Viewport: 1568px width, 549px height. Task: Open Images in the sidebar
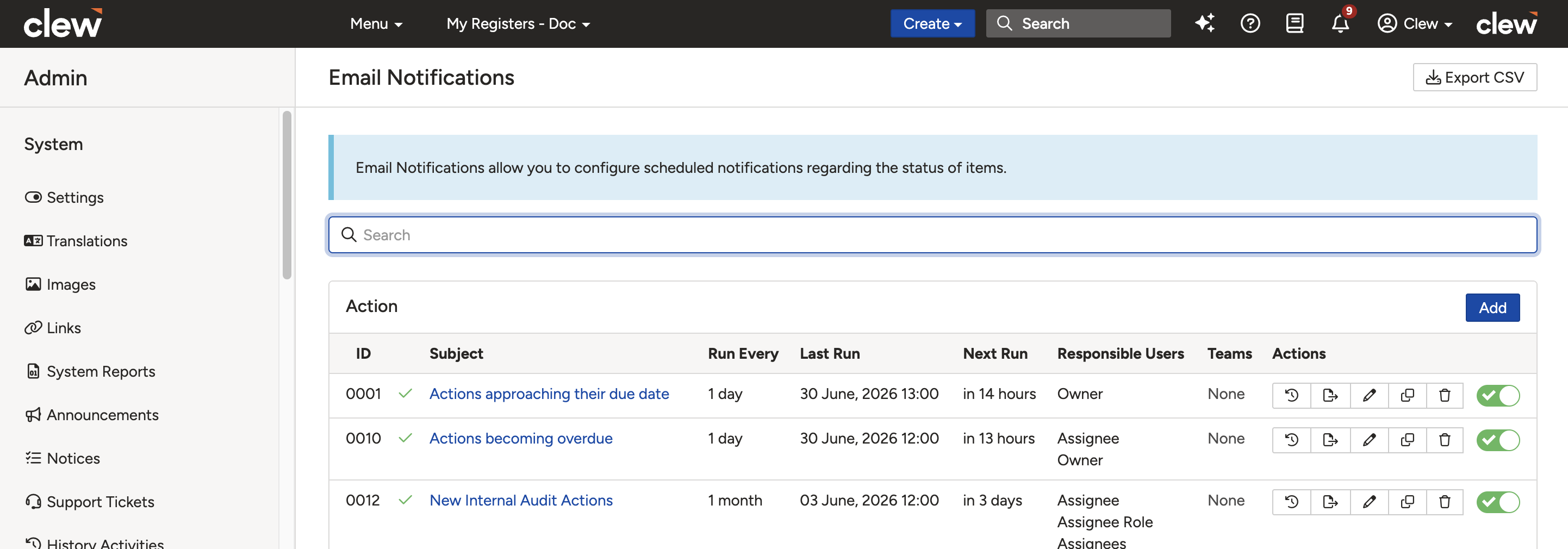point(60,284)
